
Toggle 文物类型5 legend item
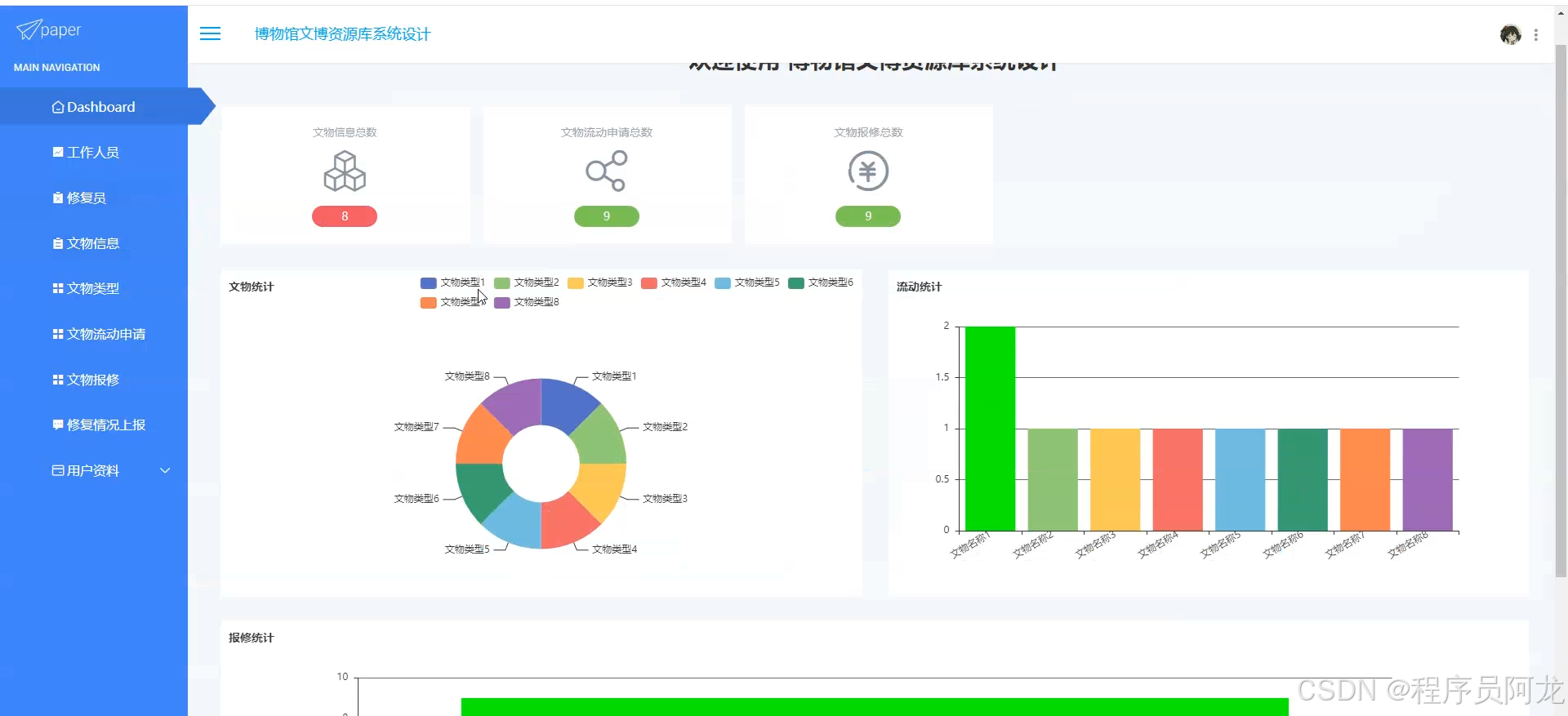tap(747, 282)
